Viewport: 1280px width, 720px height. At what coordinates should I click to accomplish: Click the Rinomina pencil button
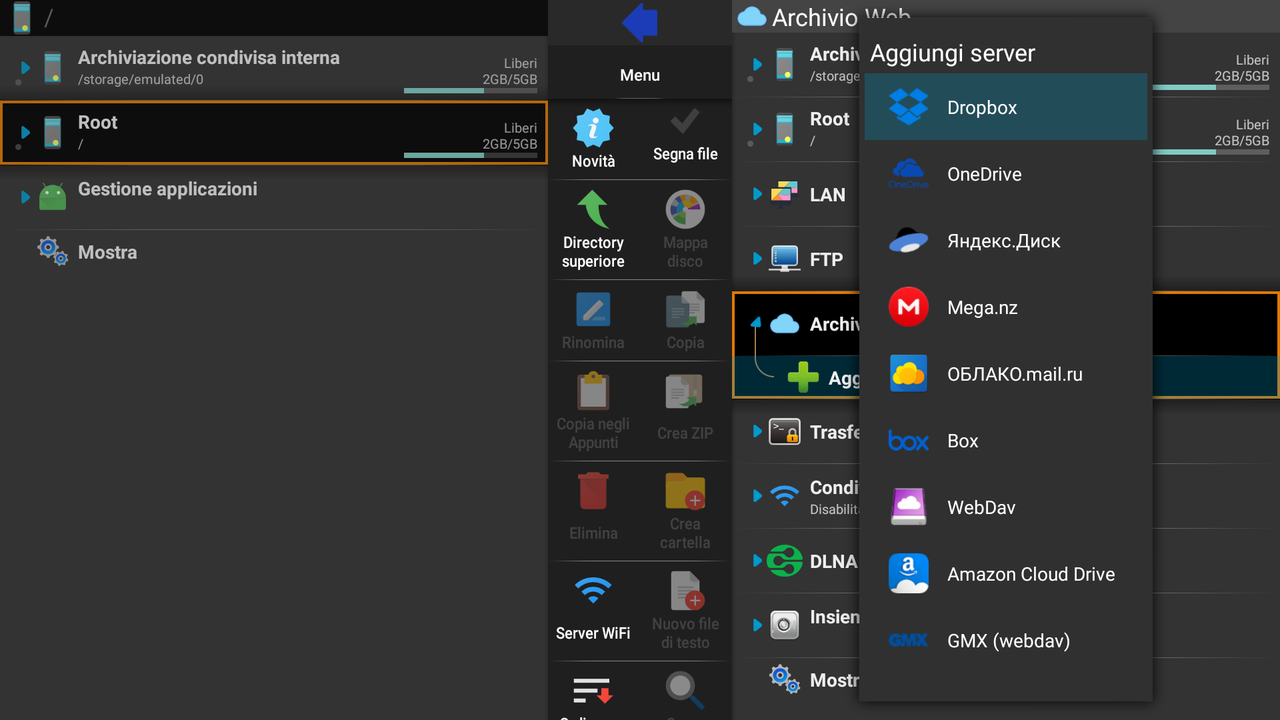point(593,321)
